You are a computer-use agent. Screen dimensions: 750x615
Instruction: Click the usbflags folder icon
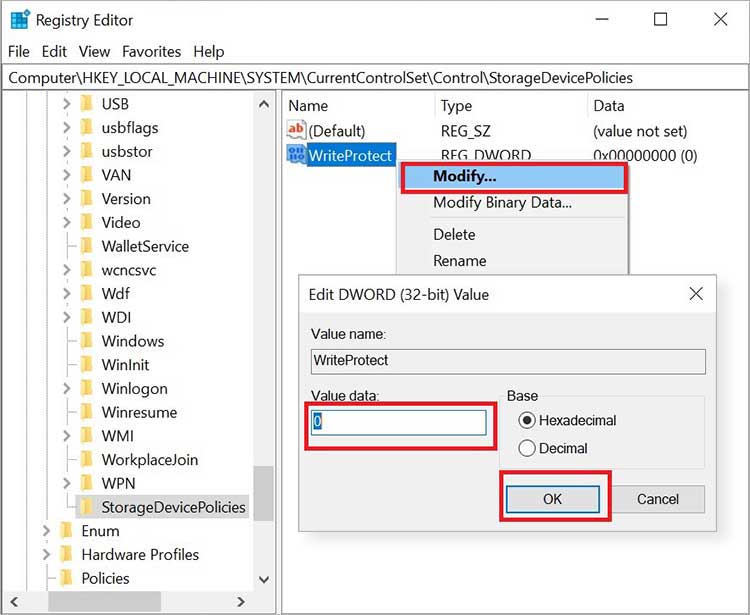pos(87,128)
